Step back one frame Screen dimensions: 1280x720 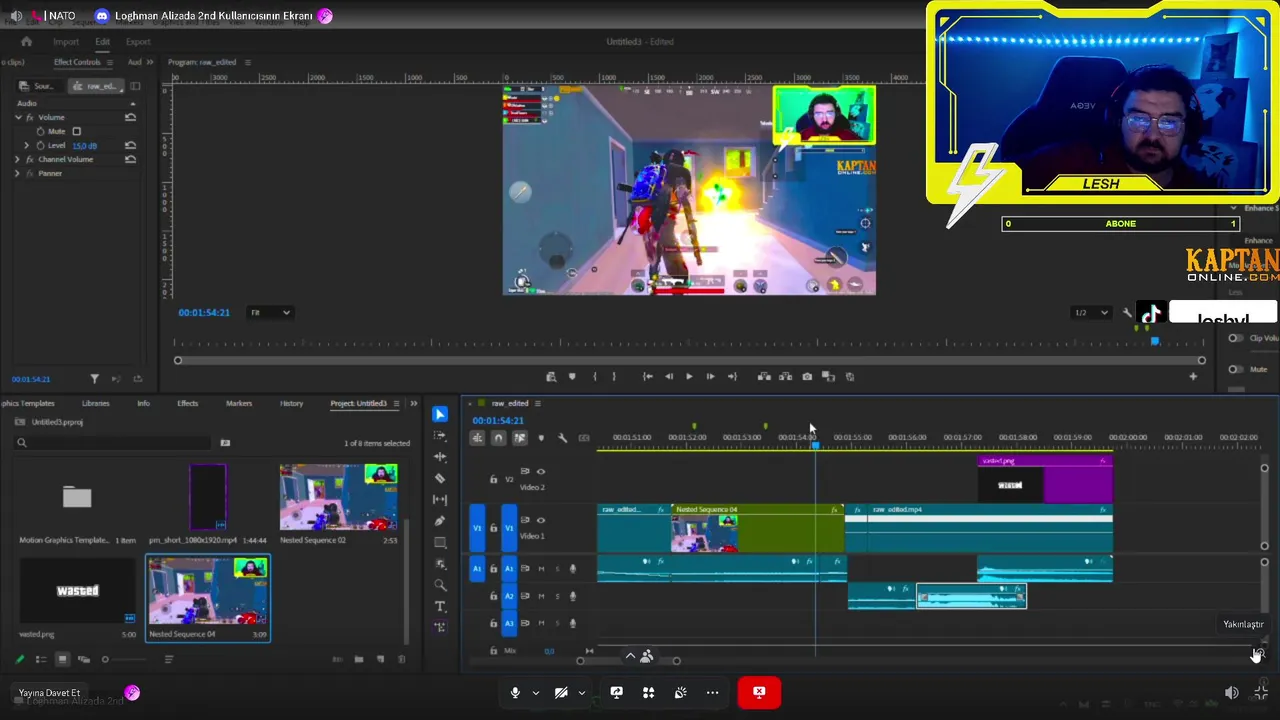point(669,377)
